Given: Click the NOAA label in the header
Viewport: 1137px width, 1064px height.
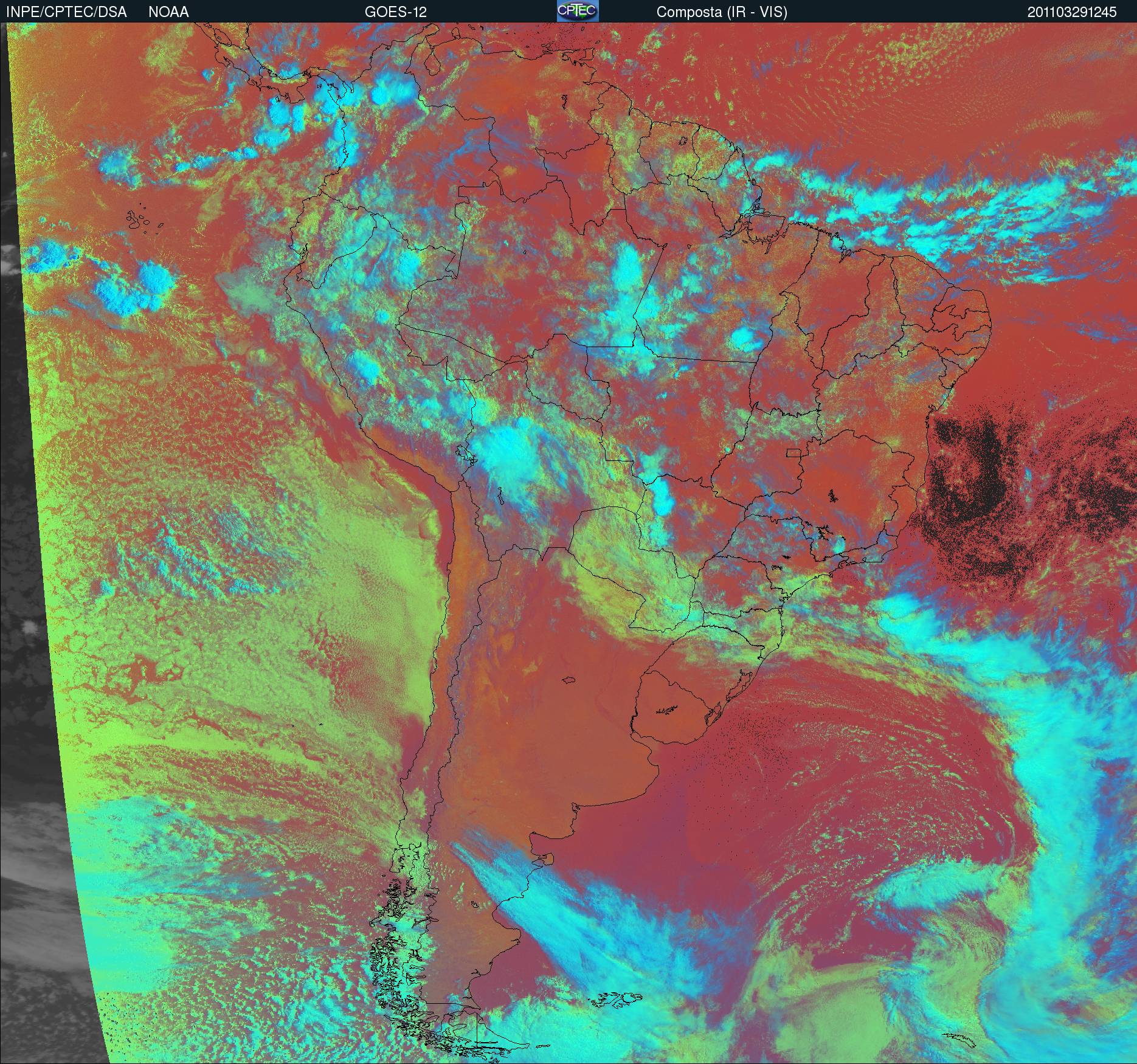Looking at the screenshot, I should 168,12.
